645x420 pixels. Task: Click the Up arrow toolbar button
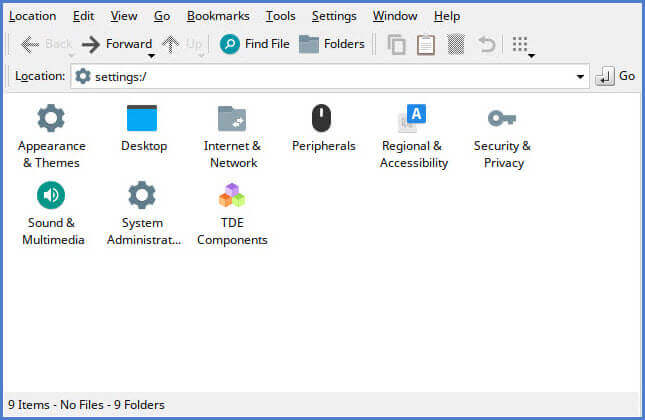[x=180, y=44]
